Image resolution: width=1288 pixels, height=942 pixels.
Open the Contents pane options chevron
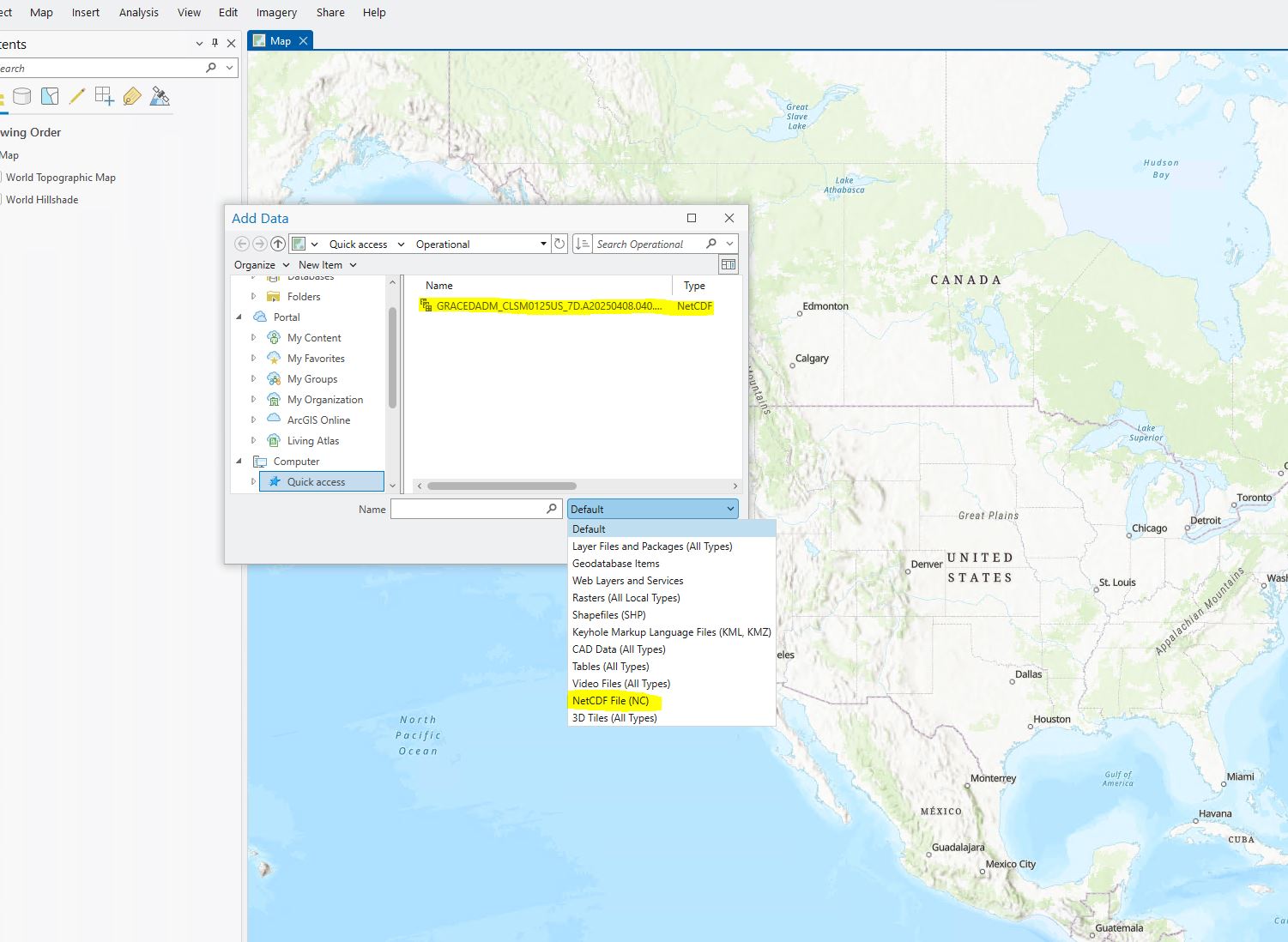(x=199, y=43)
